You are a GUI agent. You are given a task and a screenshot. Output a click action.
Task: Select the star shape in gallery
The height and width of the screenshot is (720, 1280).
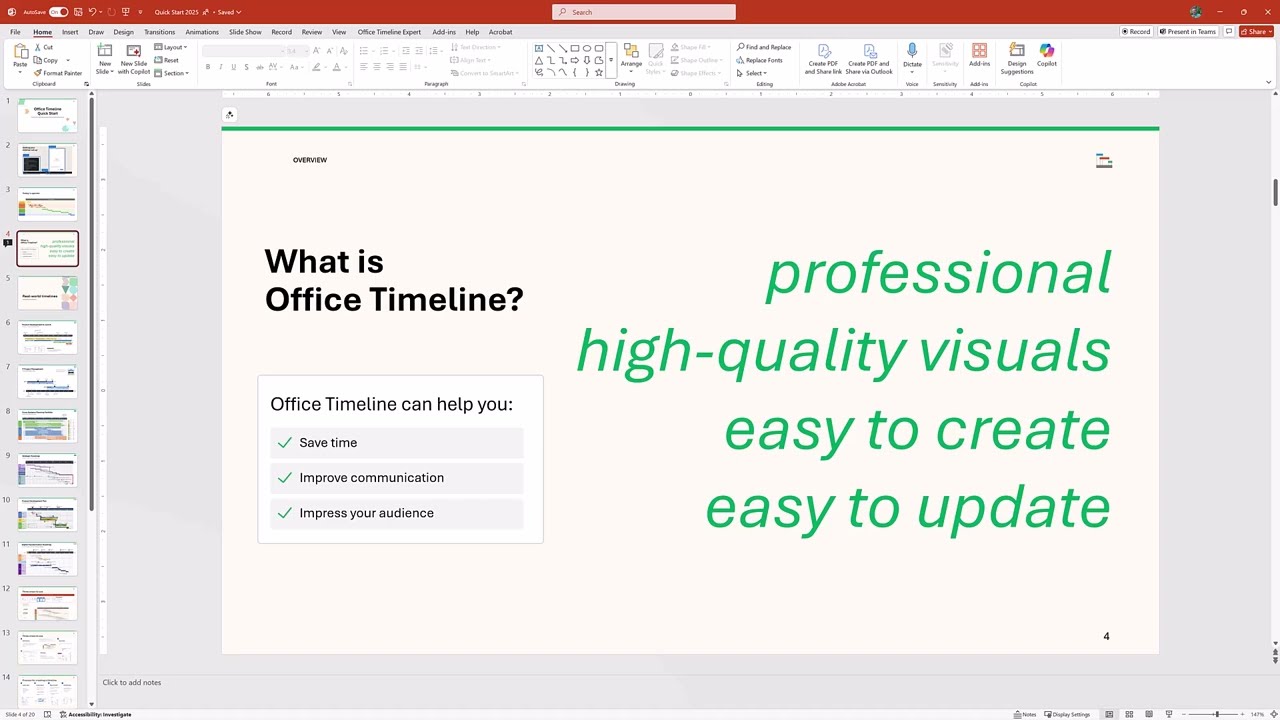599,72
